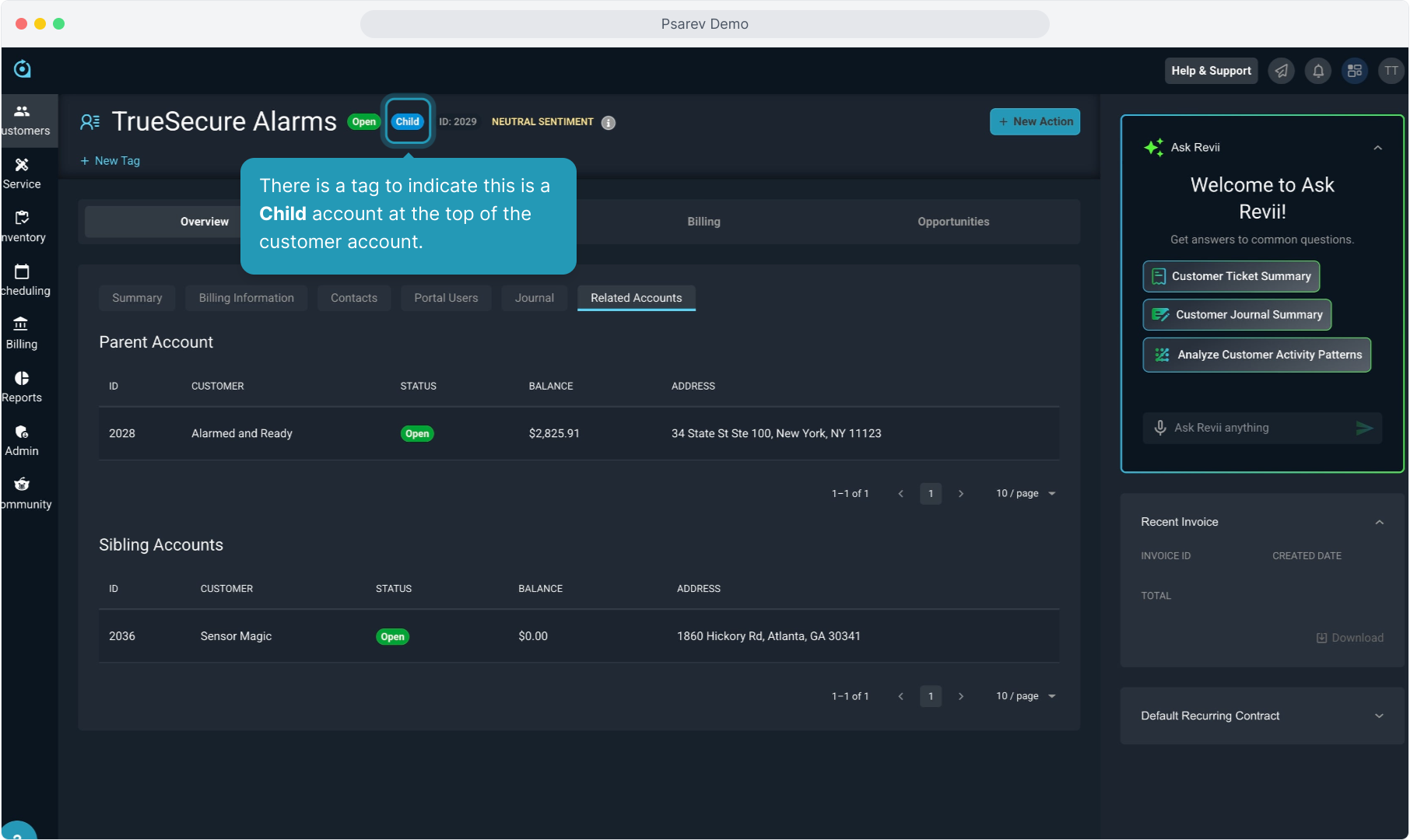This screenshot has width=1410, height=840.
Task: Open the Service section in sidebar
Action: tap(22, 173)
